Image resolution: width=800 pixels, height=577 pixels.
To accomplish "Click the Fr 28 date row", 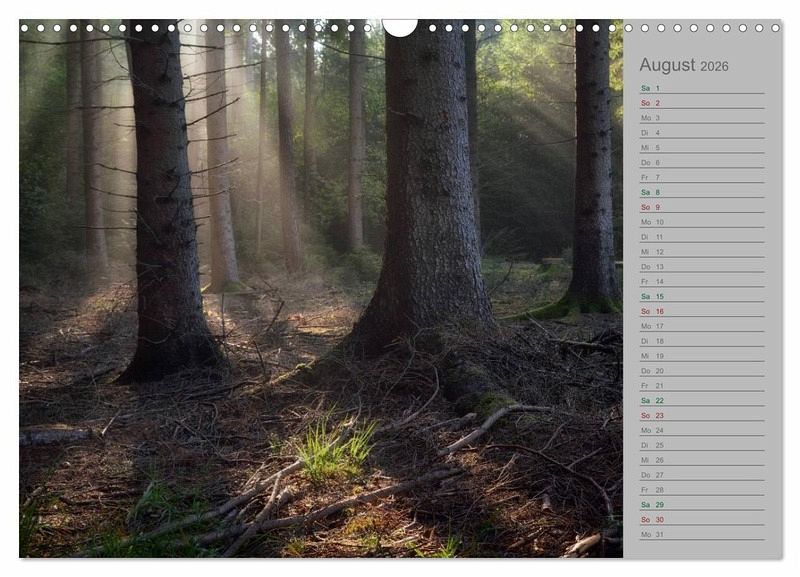I will pos(701,490).
